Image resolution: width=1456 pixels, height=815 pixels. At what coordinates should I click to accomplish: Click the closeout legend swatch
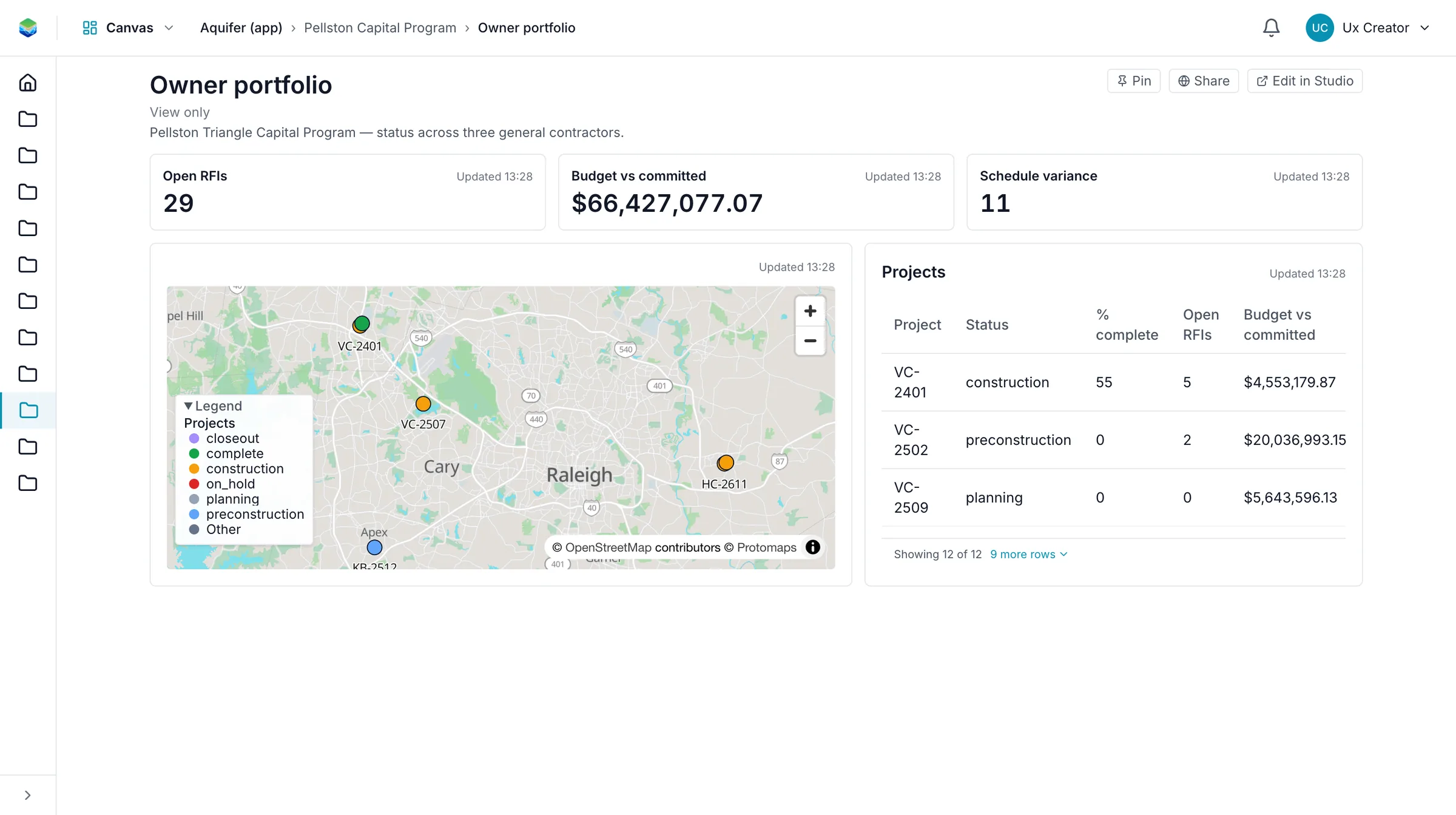pos(194,438)
